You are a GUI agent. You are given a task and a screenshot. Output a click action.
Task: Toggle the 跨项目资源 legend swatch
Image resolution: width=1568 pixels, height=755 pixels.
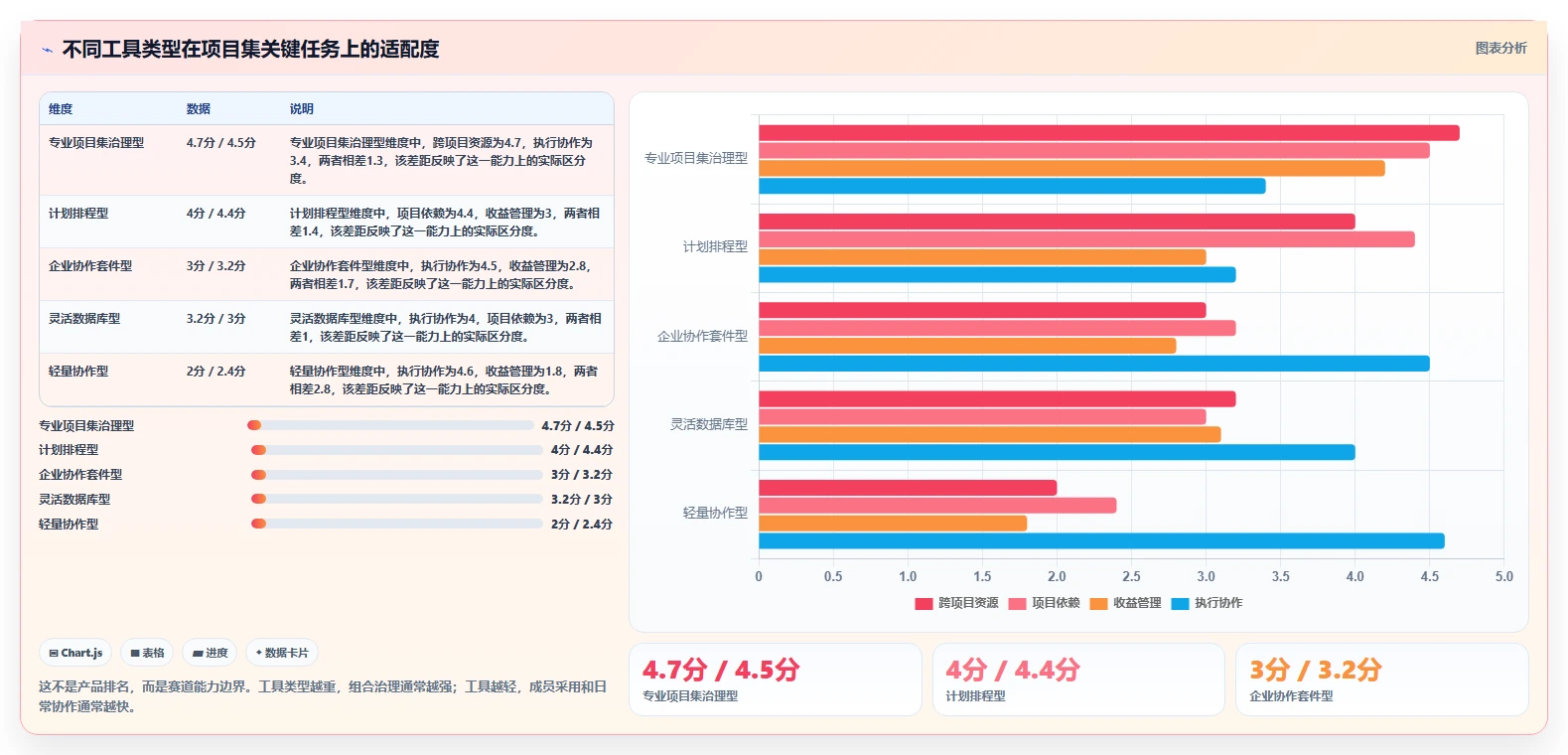coord(924,603)
